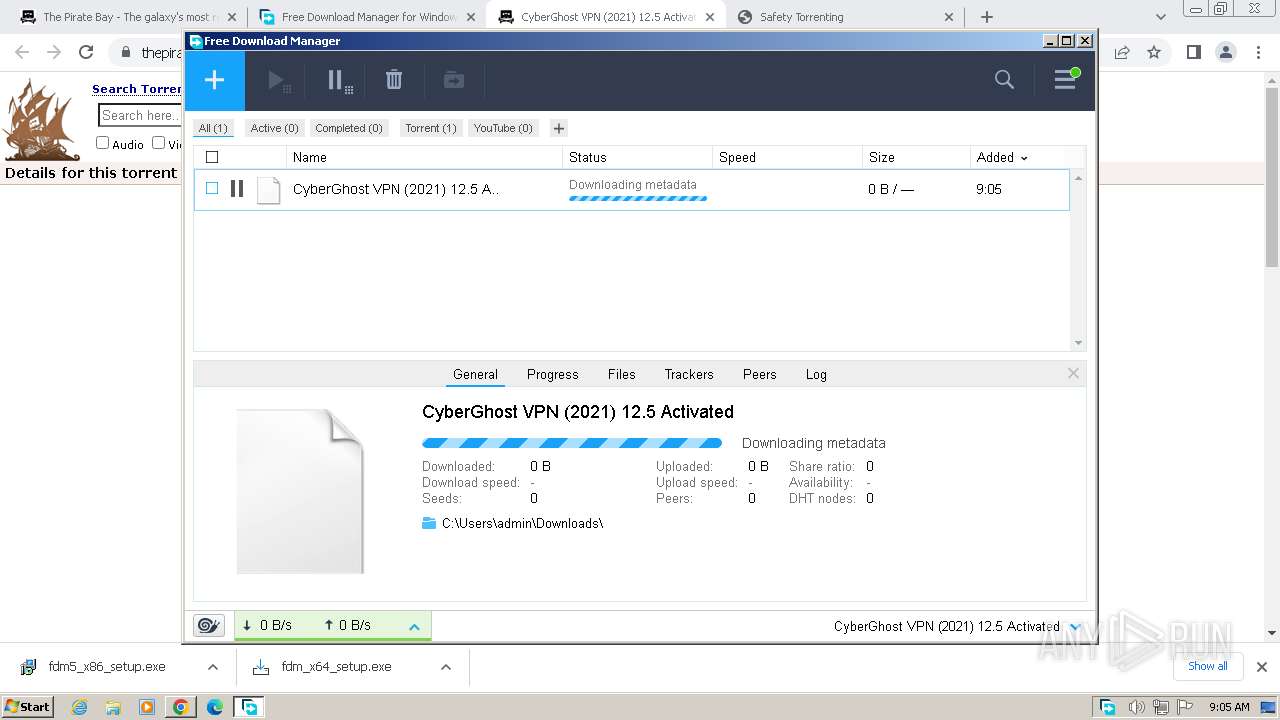Image resolution: width=1280 pixels, height=720 pixels.
Task: Delete the download using the trash icon
Action: pos(394,80)
